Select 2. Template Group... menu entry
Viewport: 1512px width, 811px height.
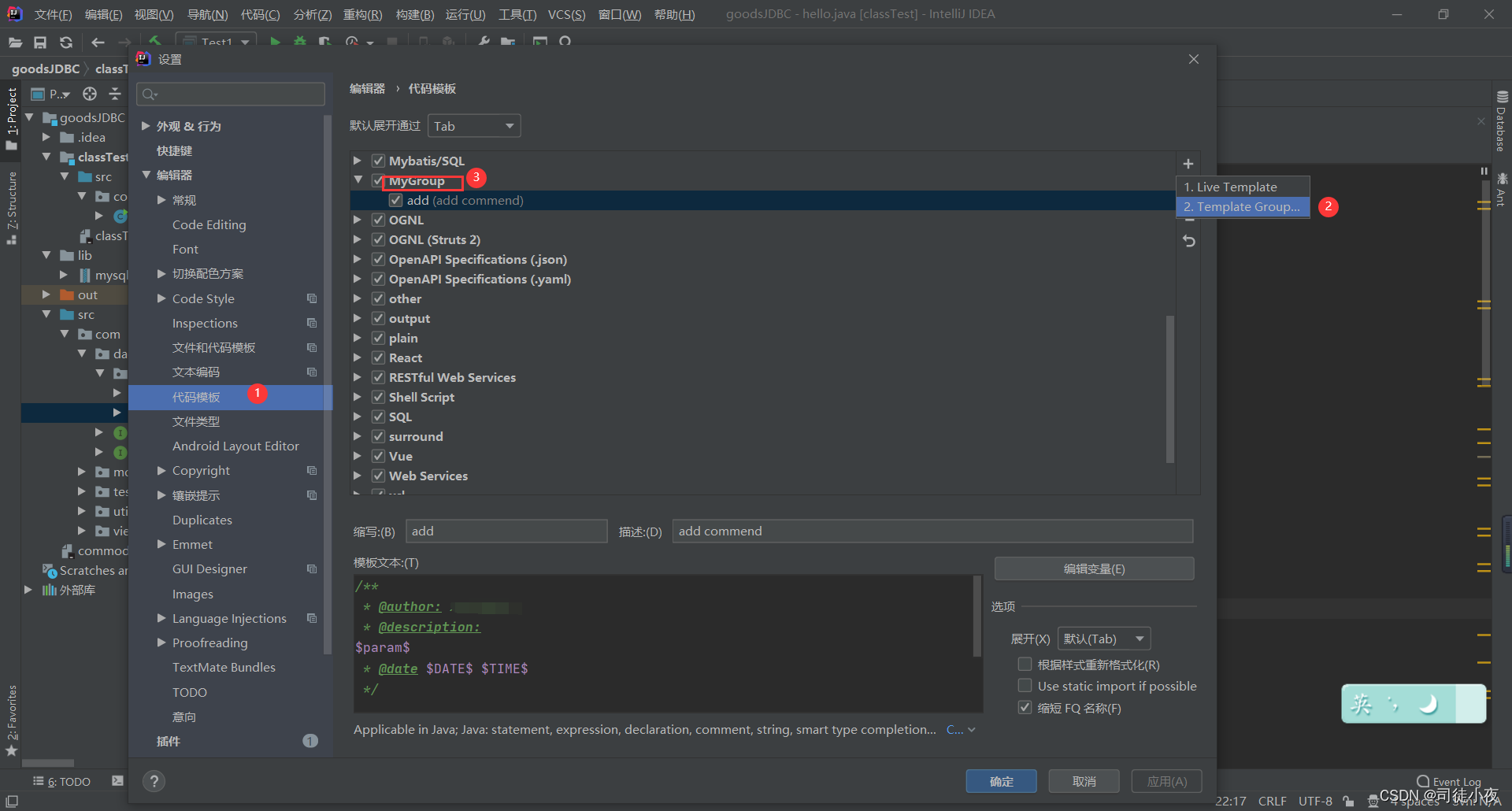point(1243,206)
